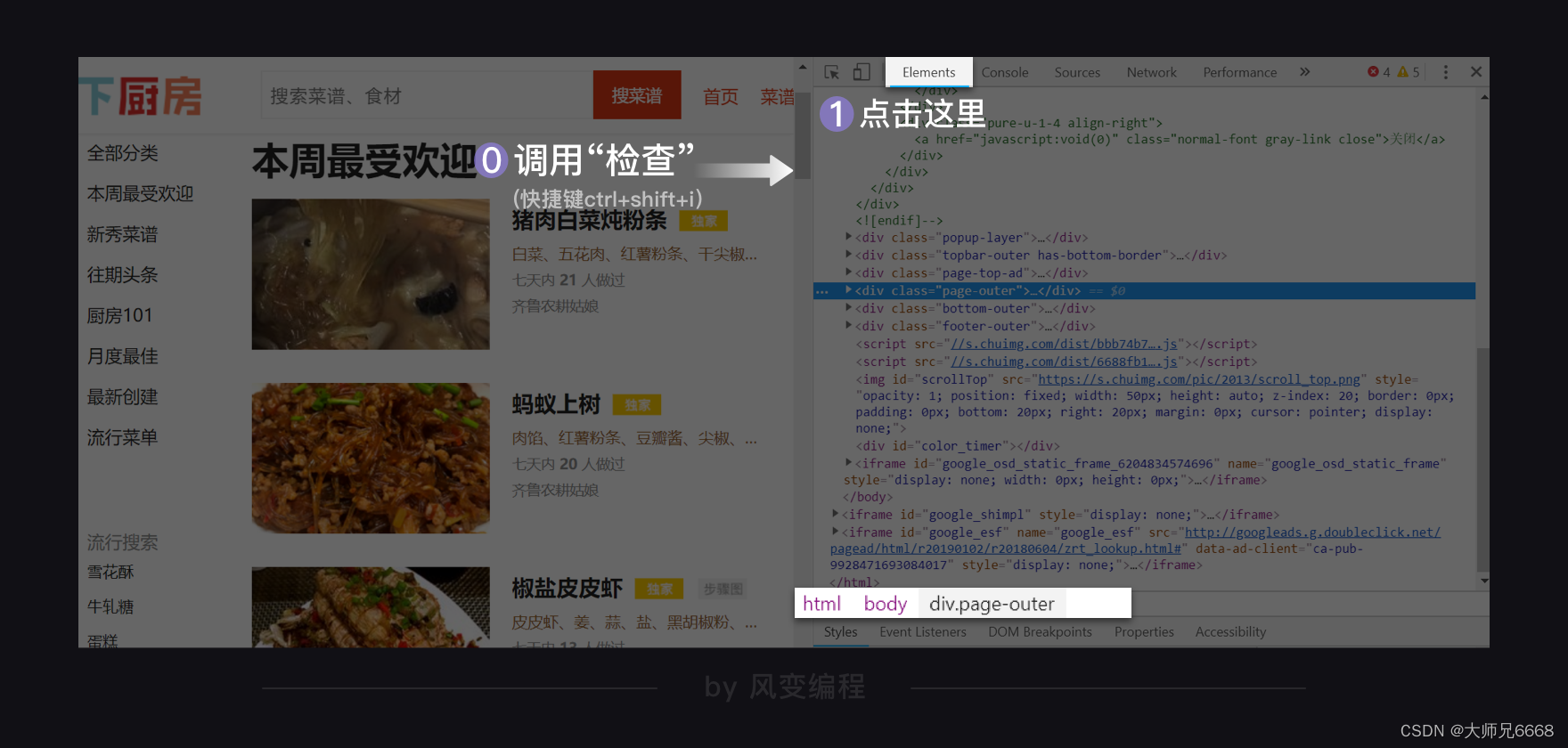Click the img id scrollTop DOM line

click(1156, 403)
